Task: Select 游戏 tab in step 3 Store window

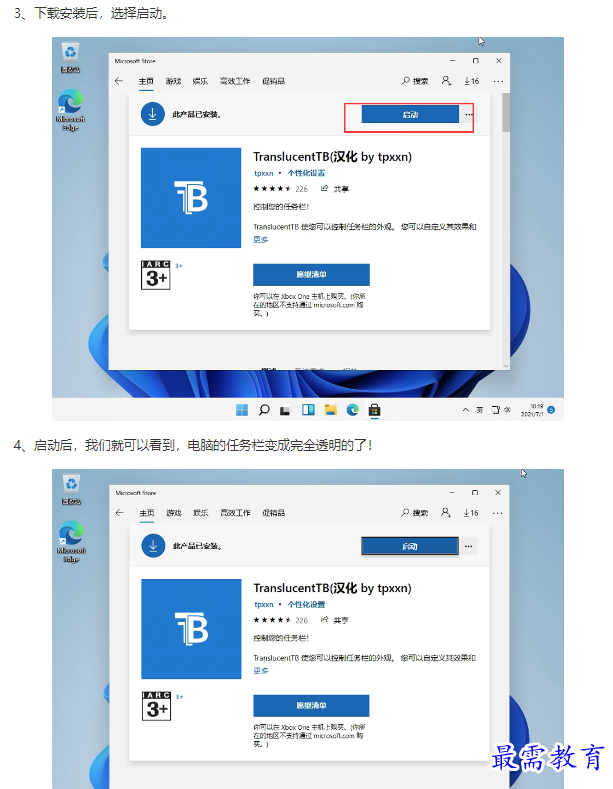Action: pyautogui.click(x=173, y=81)
